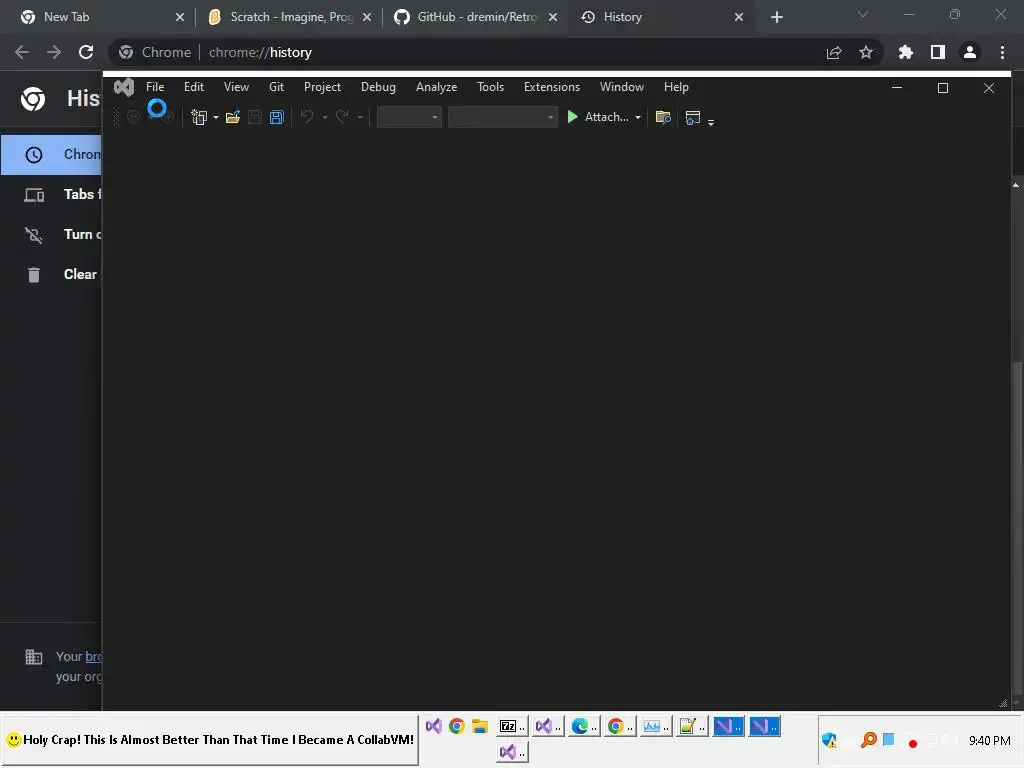
Task: Click Chrome's back arrow
Action: [22, 52]
